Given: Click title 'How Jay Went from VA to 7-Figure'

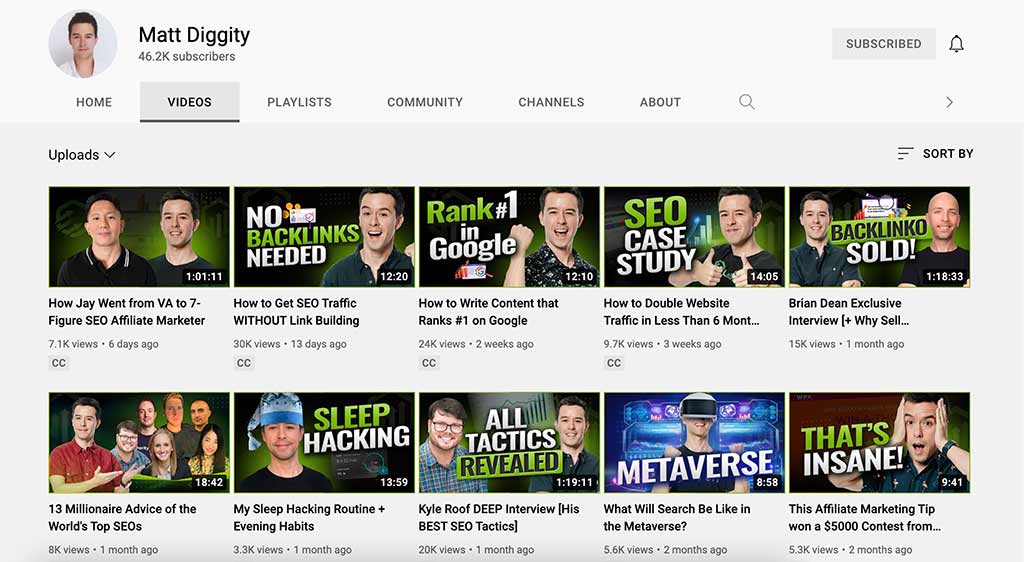Looking at the screenshot, I should tap(127, 312).
